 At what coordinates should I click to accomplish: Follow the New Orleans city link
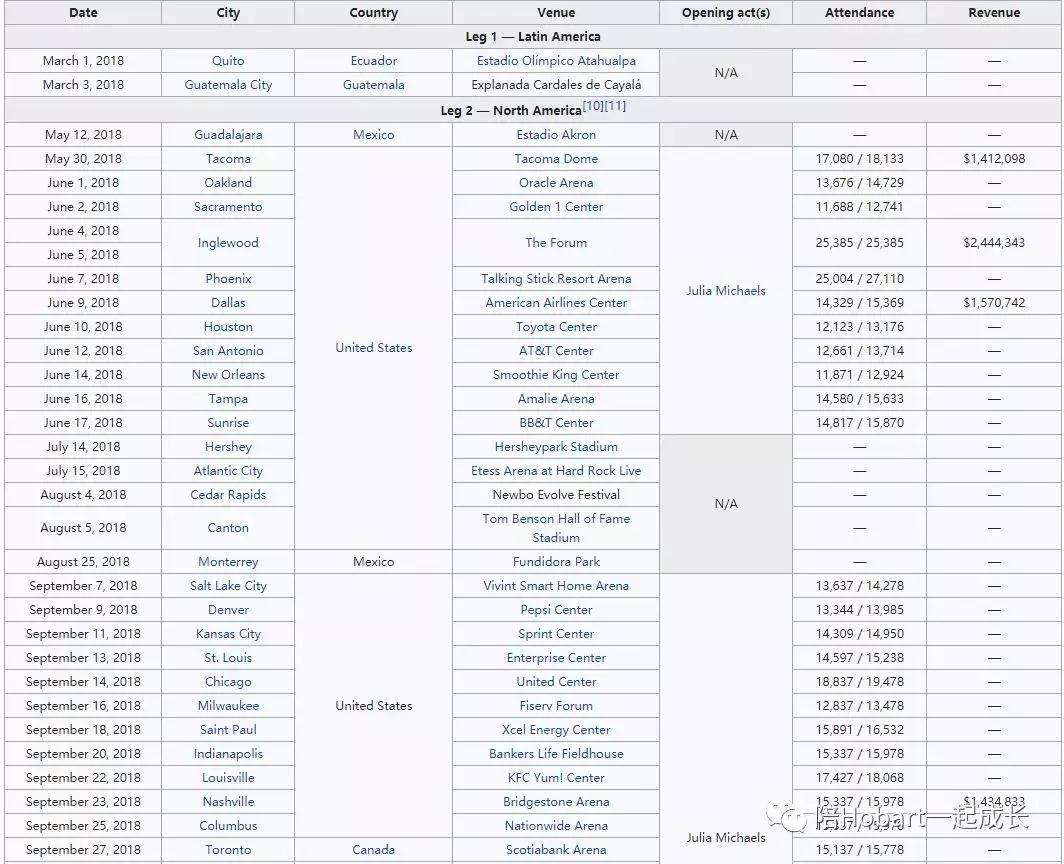click(x=228, y=375)
